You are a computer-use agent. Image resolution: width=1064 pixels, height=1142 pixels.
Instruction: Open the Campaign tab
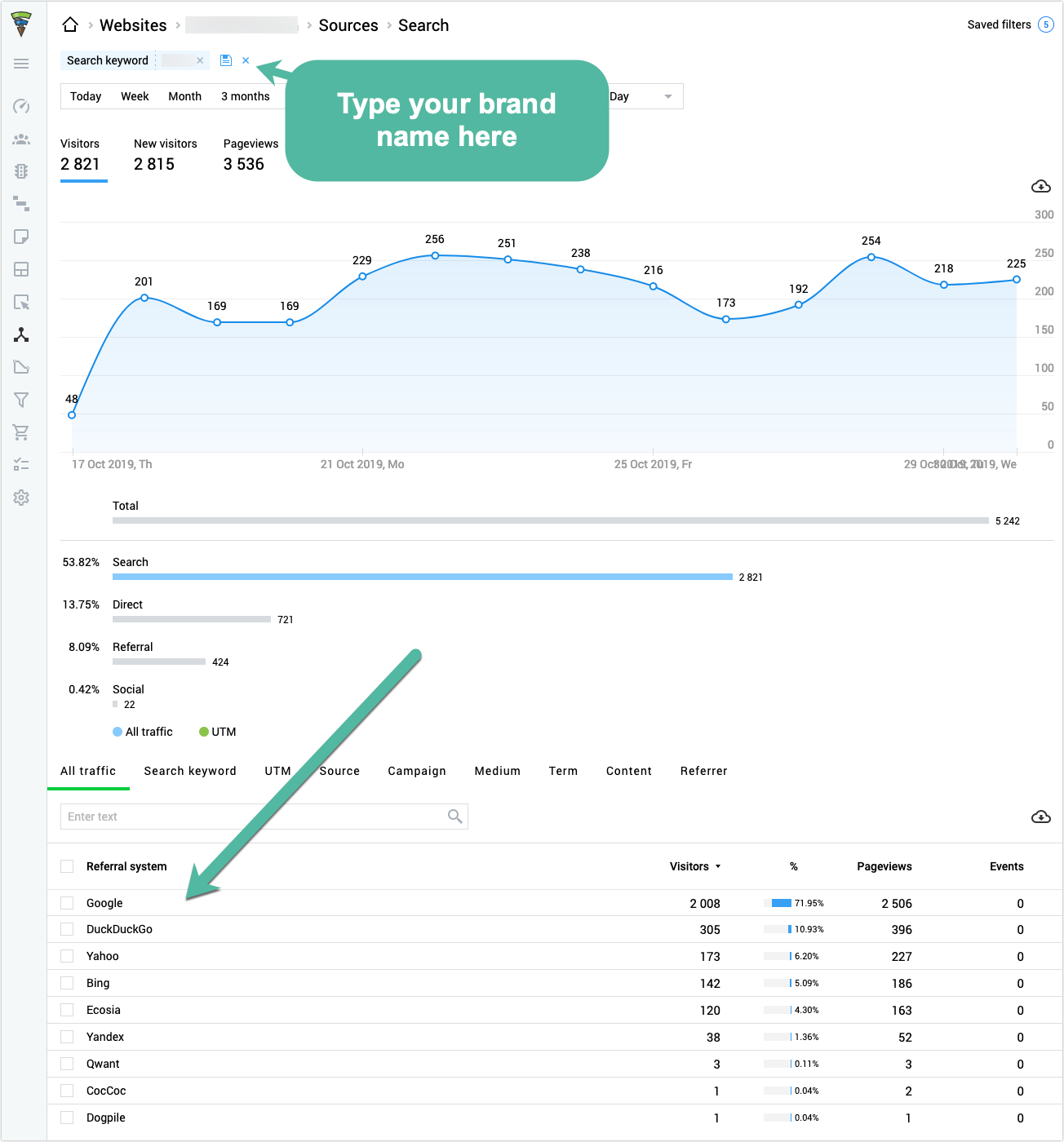[417, 771]
